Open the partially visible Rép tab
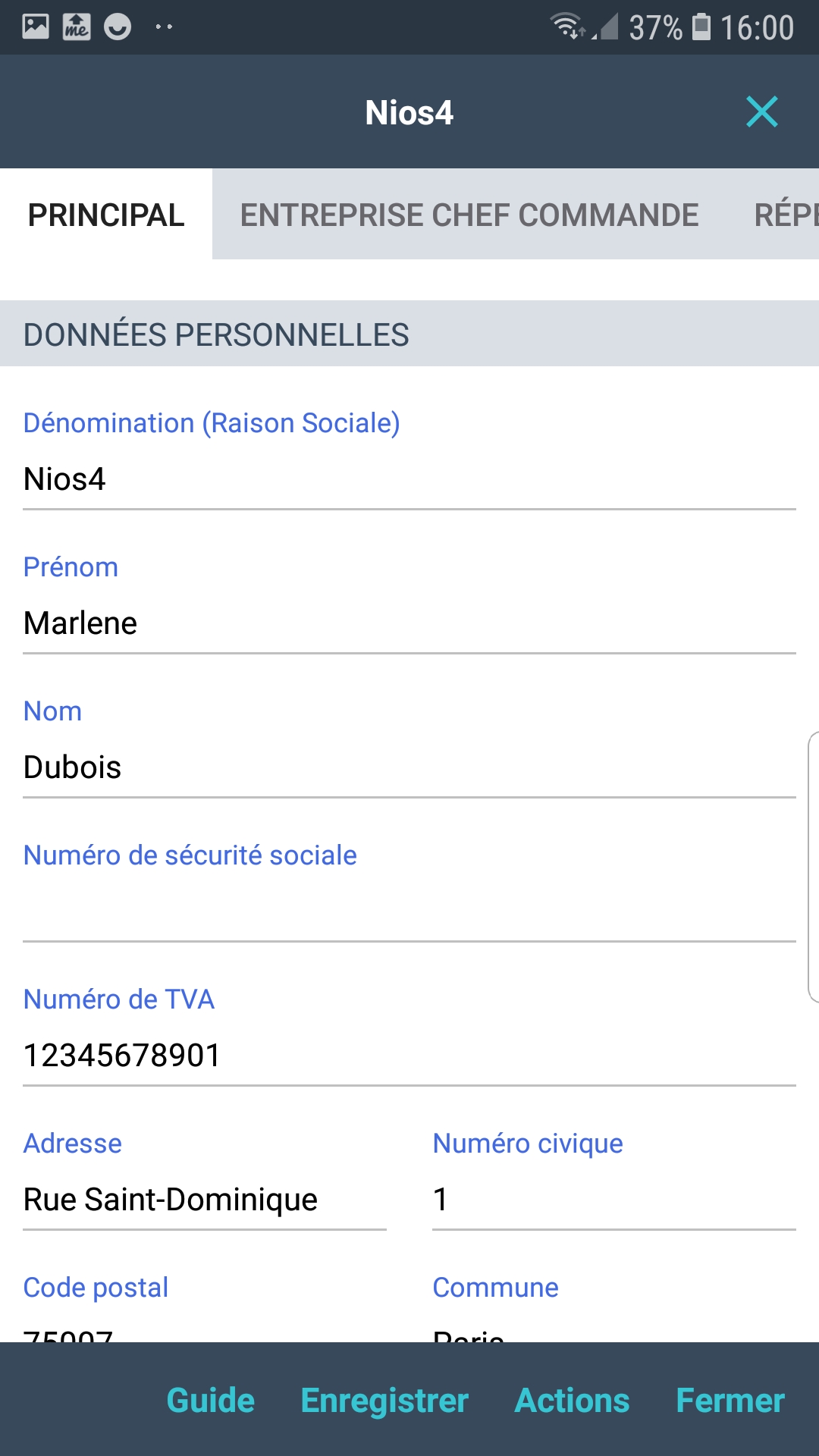The image size is (819, 1456). pyautogui.click(x=786, y=215)
